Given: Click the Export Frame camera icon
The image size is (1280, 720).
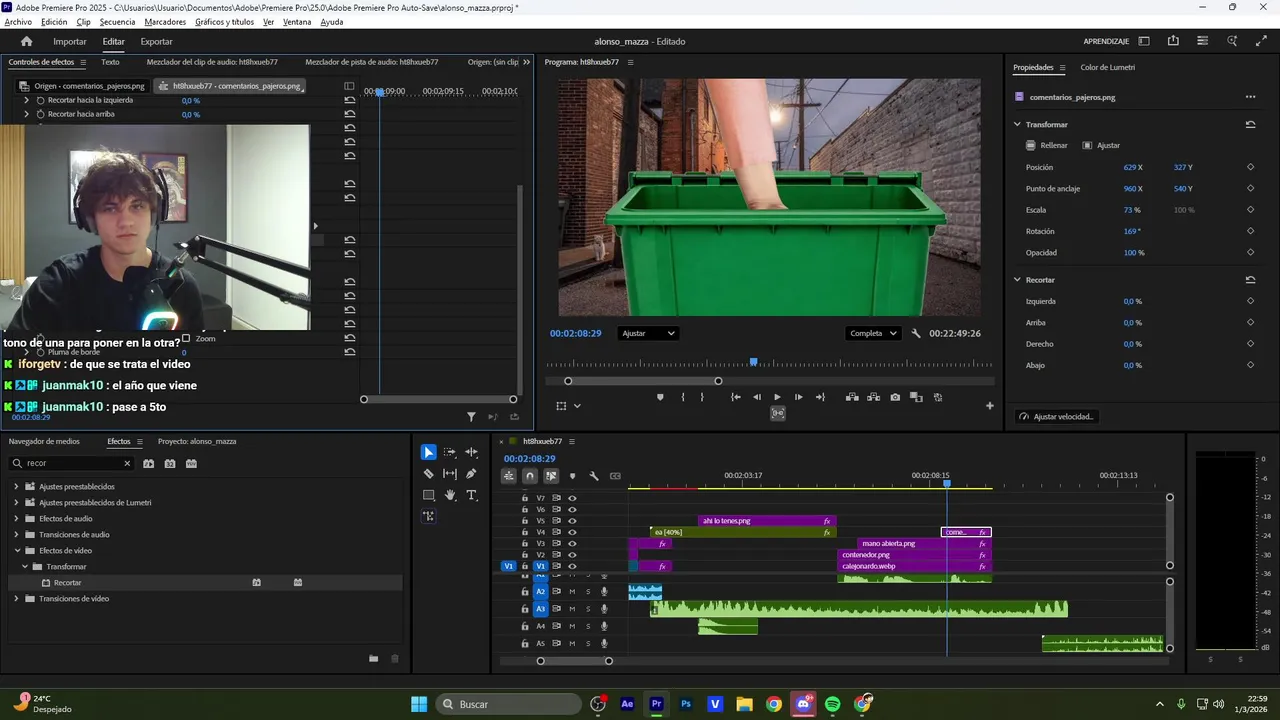Looking at the screenshot, I should (894, 397).
